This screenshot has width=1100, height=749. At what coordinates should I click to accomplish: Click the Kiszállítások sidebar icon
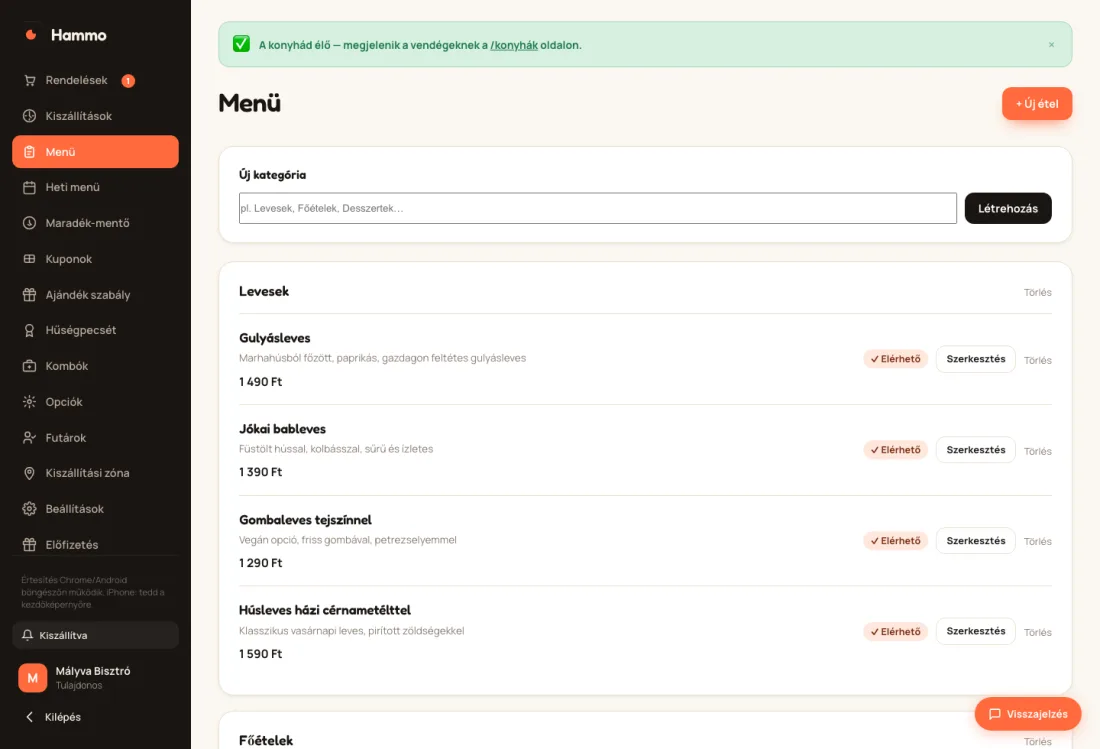pos(29,116)
